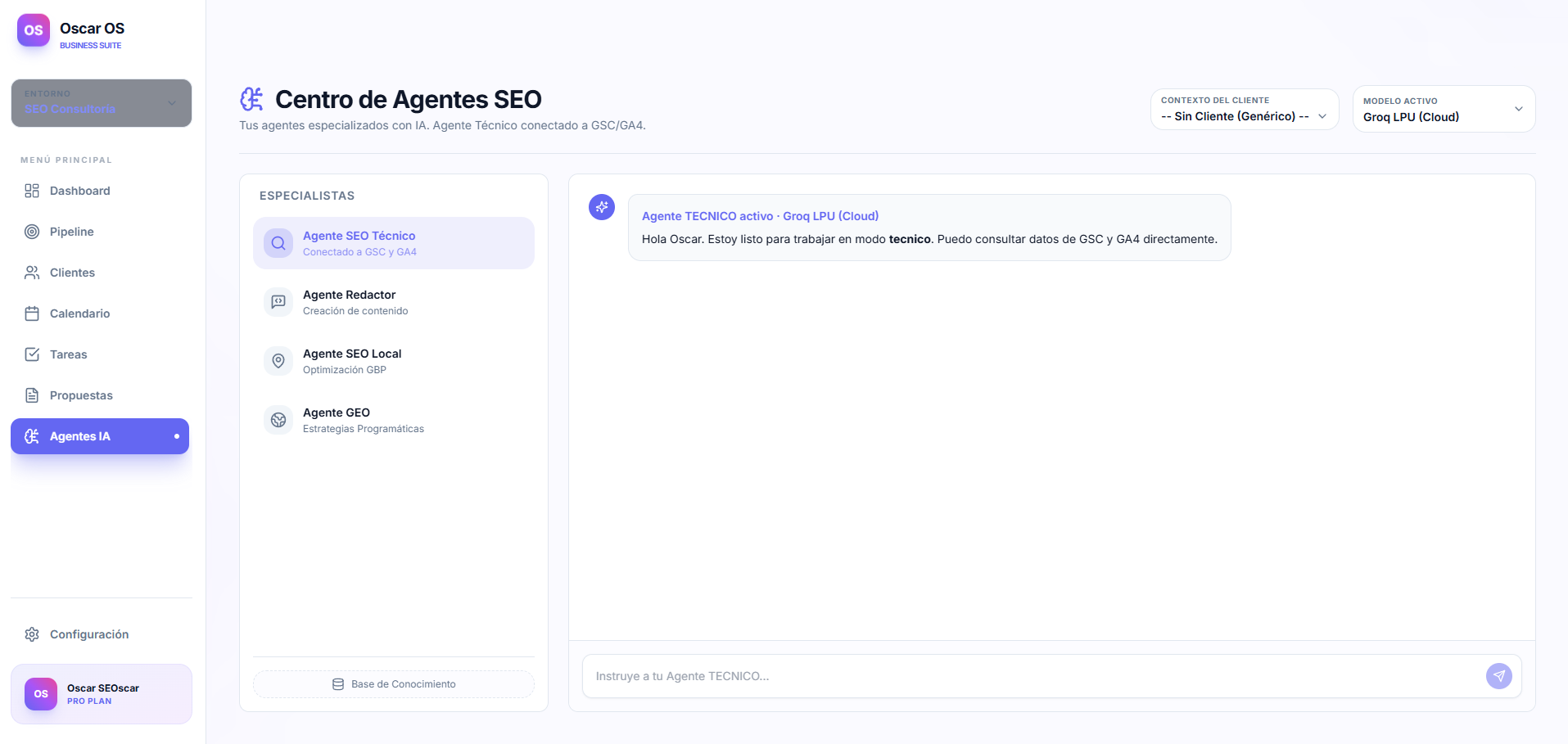1568x744 pixels.
Task: Open the Contexto del Cliente dropdown
Action: click(x=1244, y=109)
